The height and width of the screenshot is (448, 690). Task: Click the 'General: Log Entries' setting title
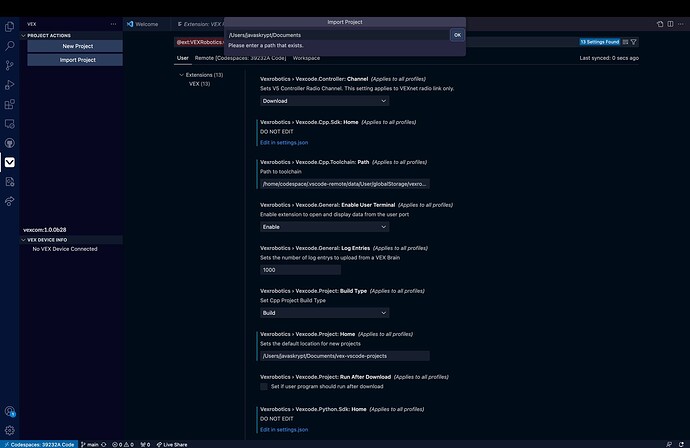(315, 248)
